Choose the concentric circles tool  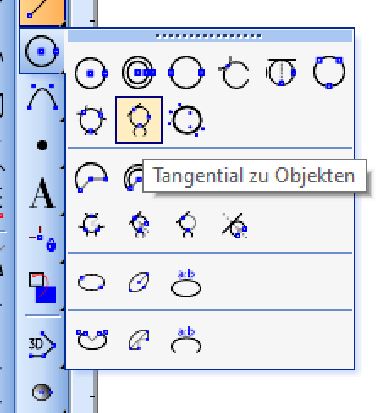(139, 72)
